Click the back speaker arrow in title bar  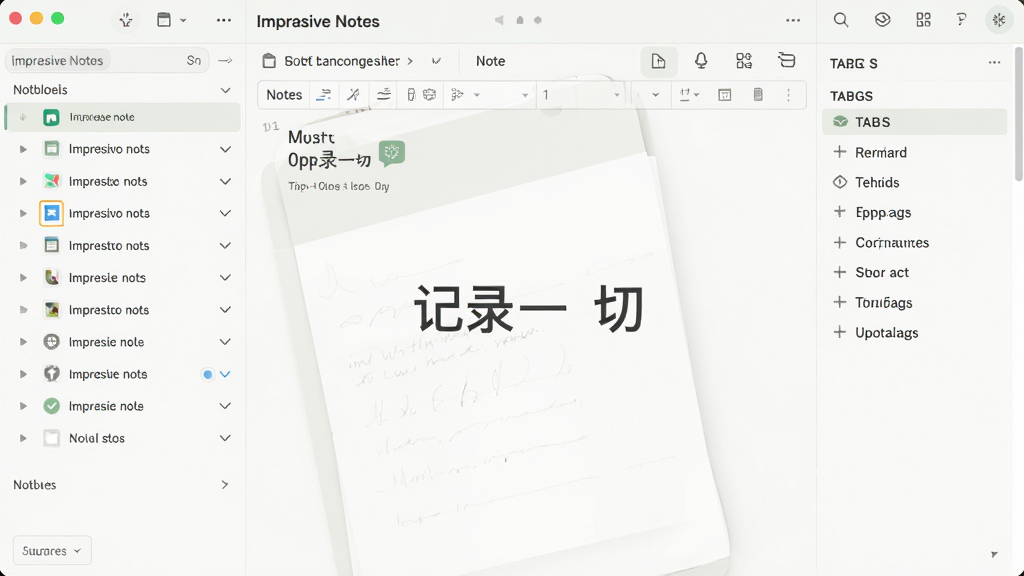click(499, 20)
